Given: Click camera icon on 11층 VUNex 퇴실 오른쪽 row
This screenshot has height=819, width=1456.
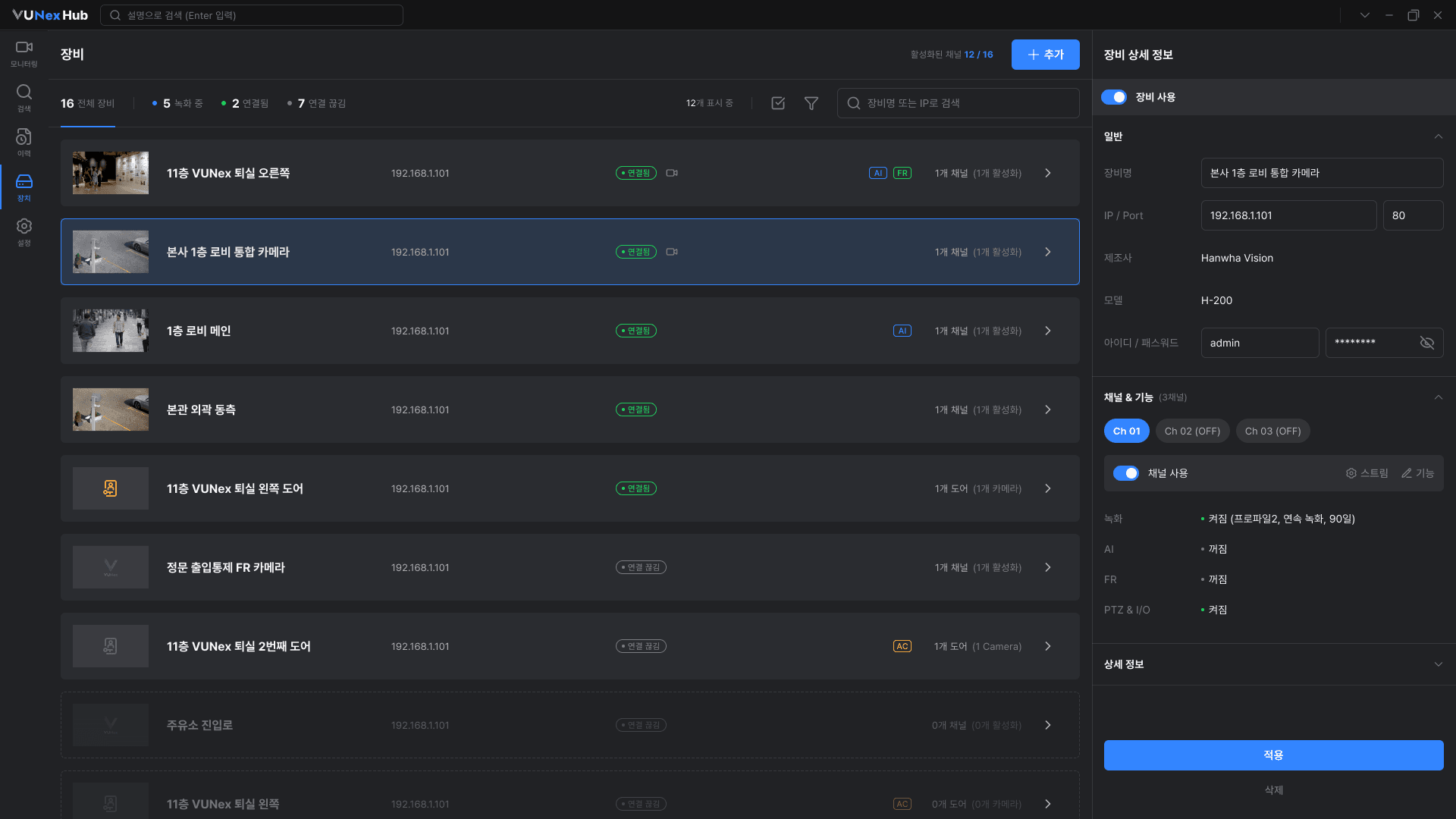Looking at the screenshot, I should (672, 173).
